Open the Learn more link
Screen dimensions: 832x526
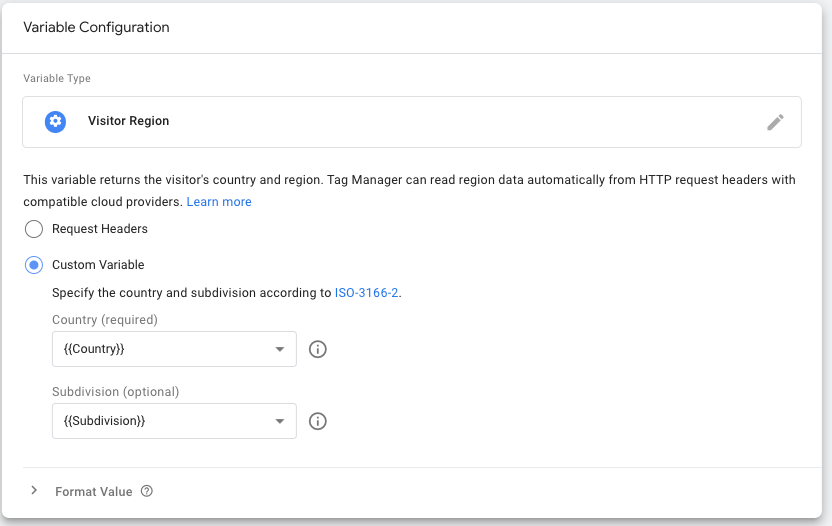(x=219, y=202)
